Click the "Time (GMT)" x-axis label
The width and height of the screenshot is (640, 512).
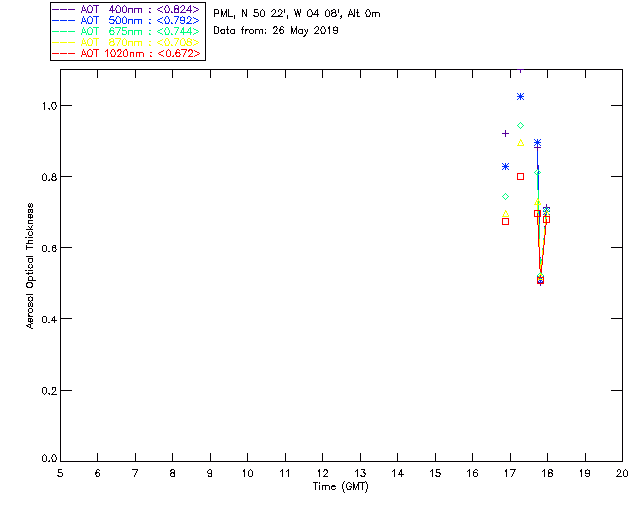pyautogui.click(x=340, y=486)
